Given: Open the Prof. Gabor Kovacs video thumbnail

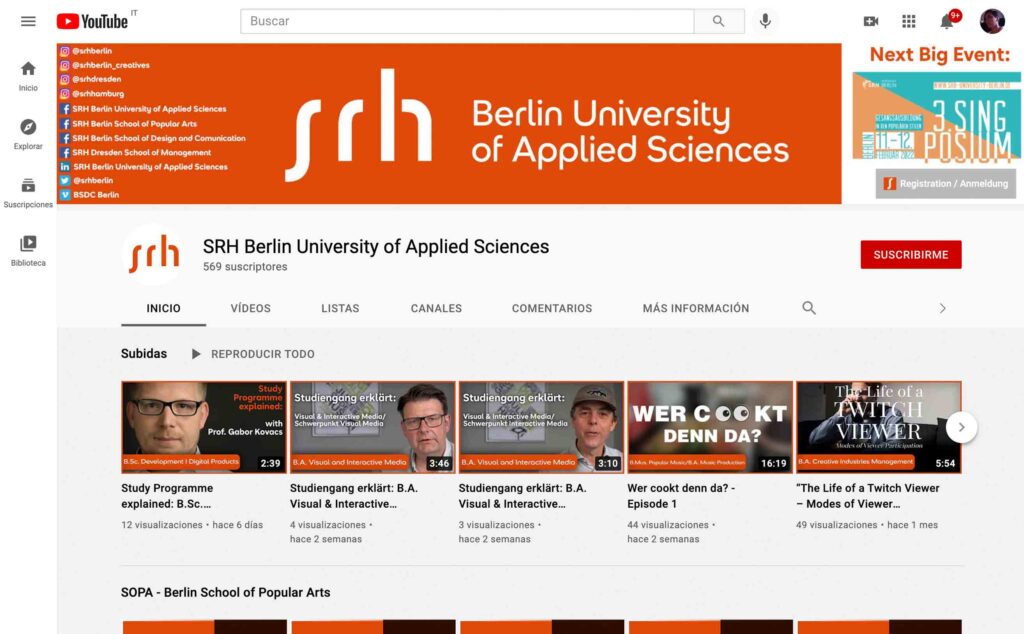Looking at the screenshot, I should coord(204,427).
